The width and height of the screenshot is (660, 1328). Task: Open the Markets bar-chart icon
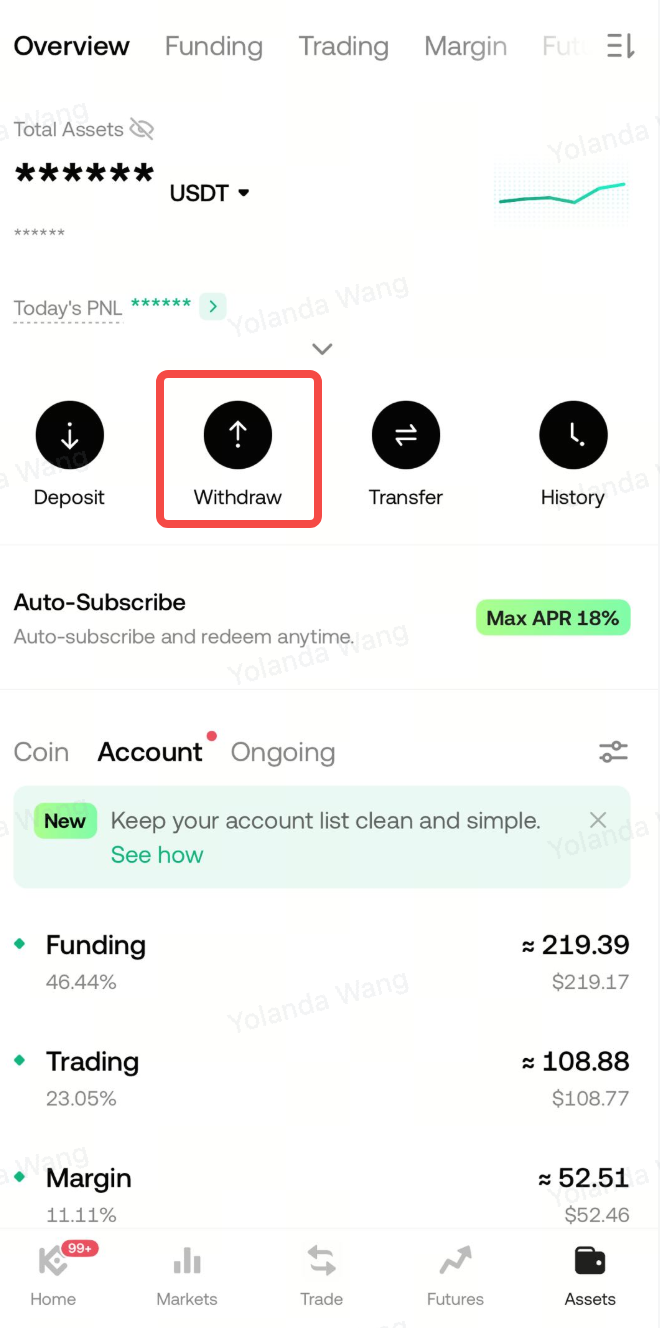coord(187,1262)
